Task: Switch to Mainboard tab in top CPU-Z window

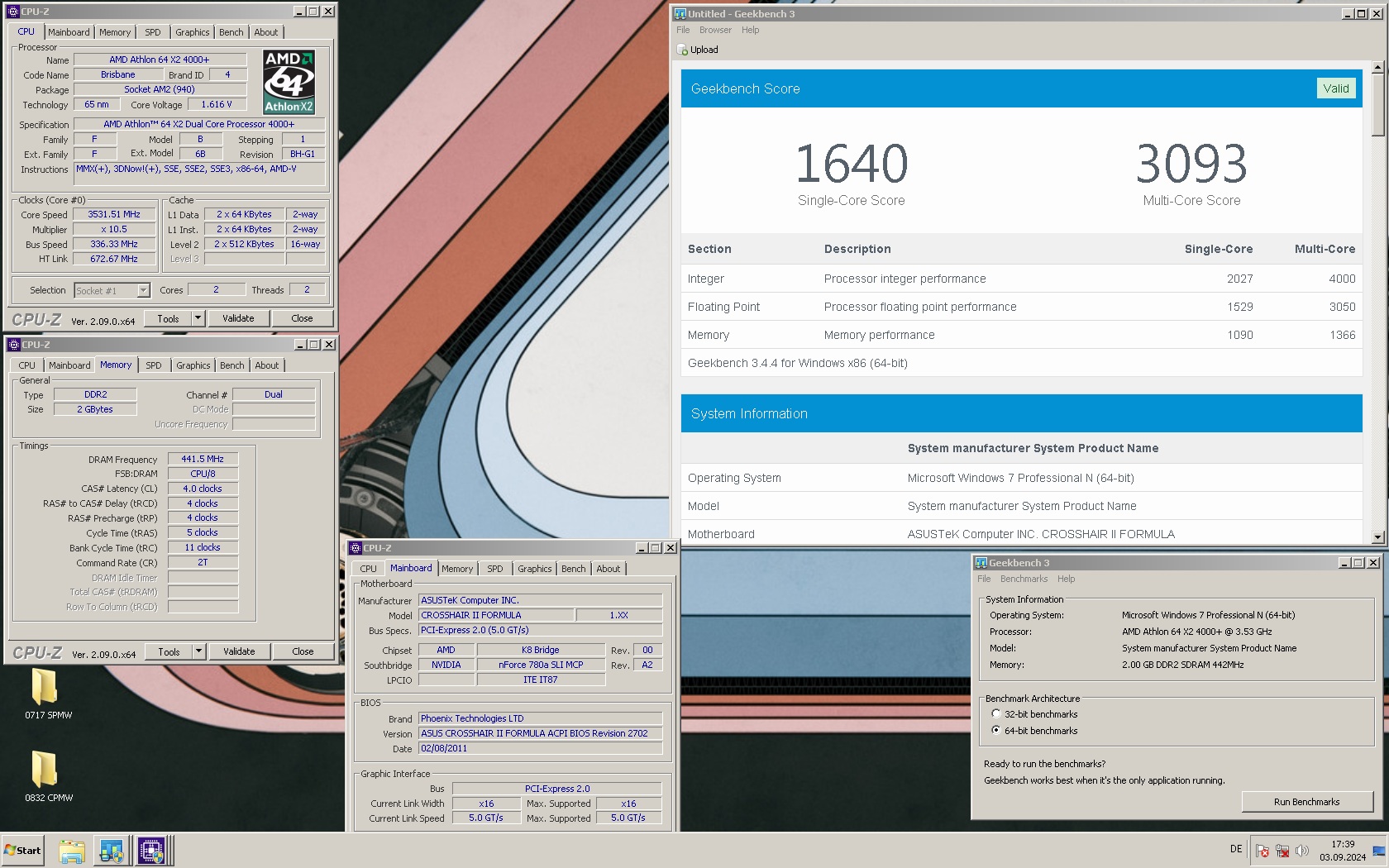Action: click(x=69, y=32)
